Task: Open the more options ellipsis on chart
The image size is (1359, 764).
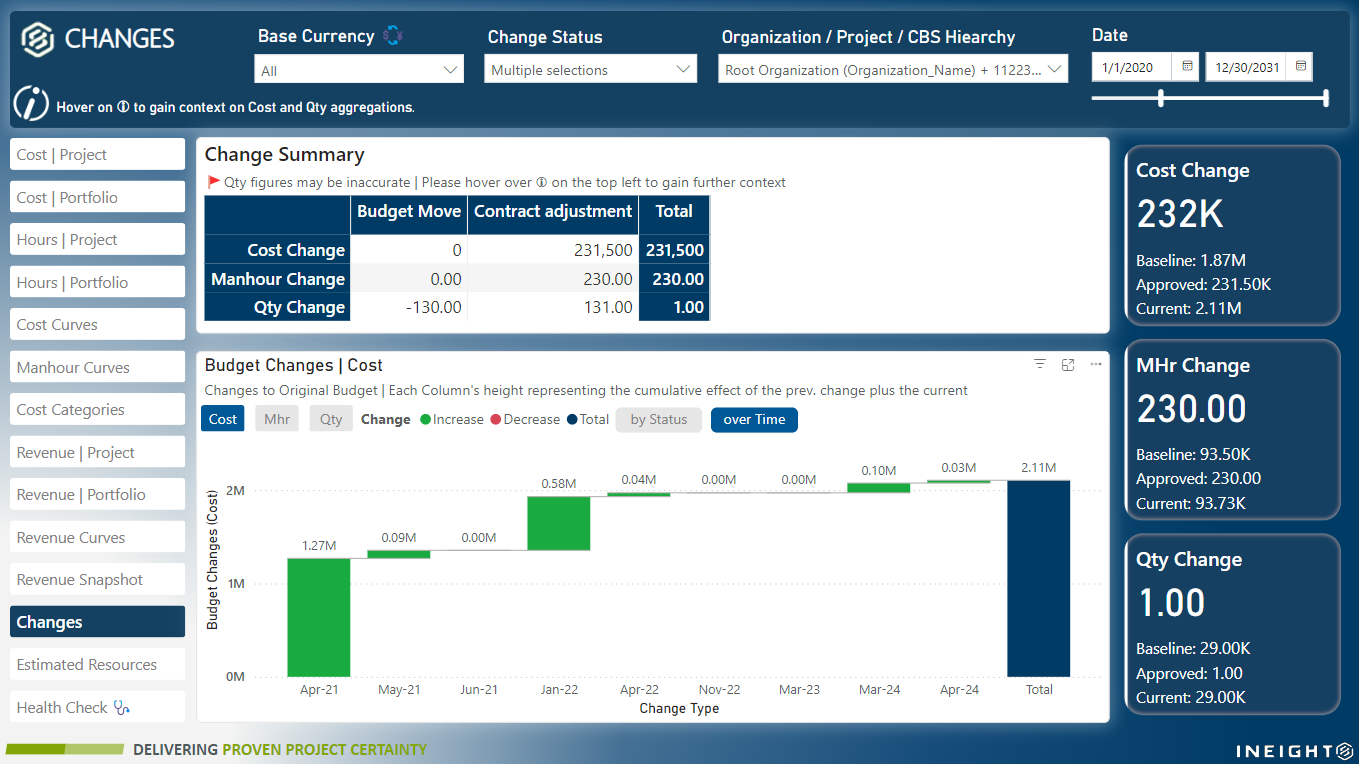Action: coord(1096,364)
